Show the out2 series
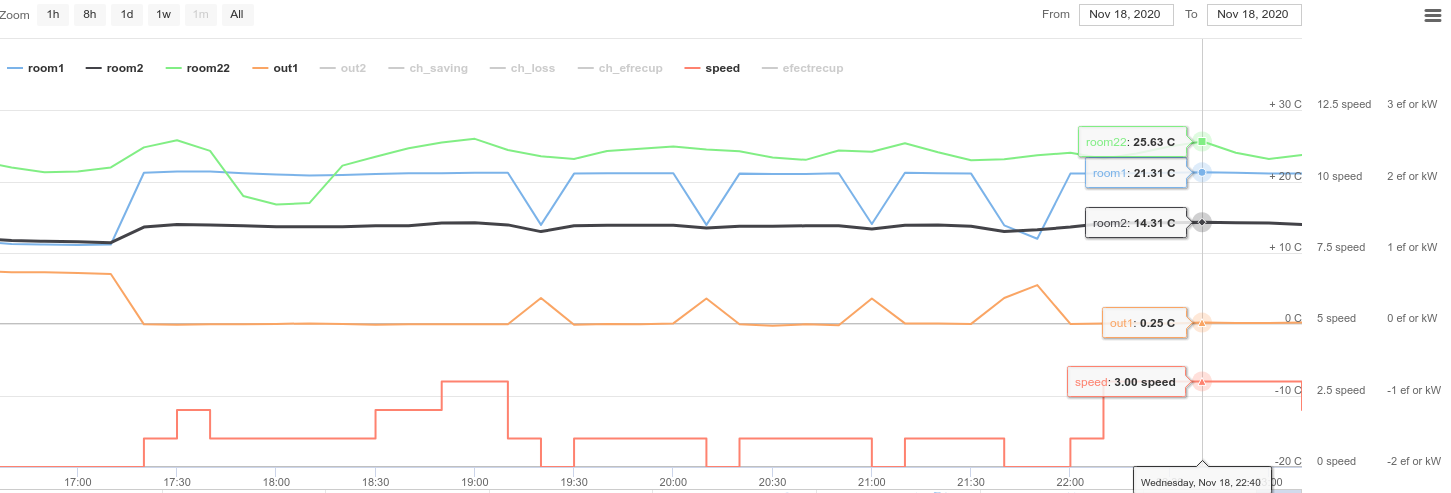1451x493 pixels. pyautogui.click(x=352, y=68)
